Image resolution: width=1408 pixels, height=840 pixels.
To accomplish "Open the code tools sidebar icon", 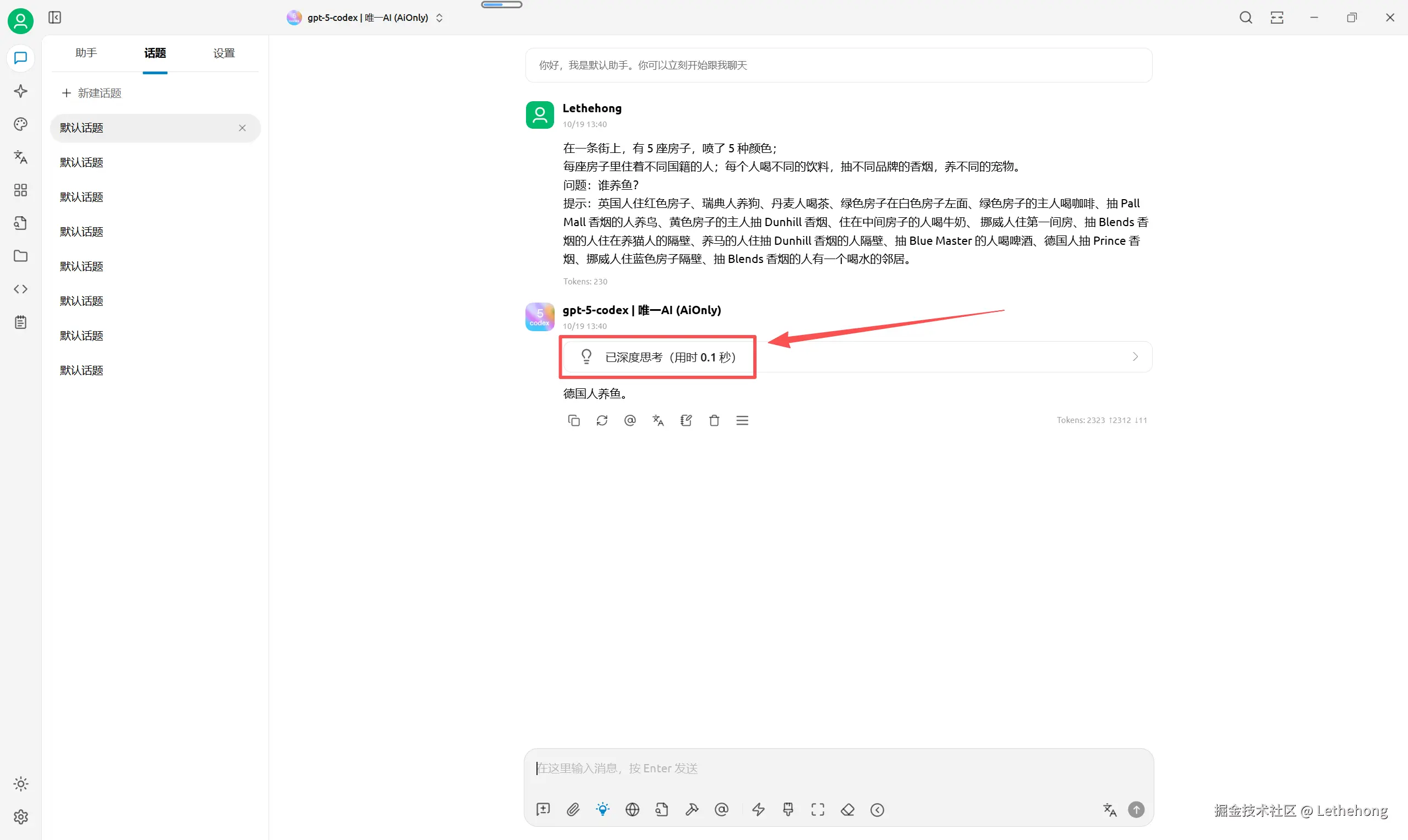I will tap(20, 289).
